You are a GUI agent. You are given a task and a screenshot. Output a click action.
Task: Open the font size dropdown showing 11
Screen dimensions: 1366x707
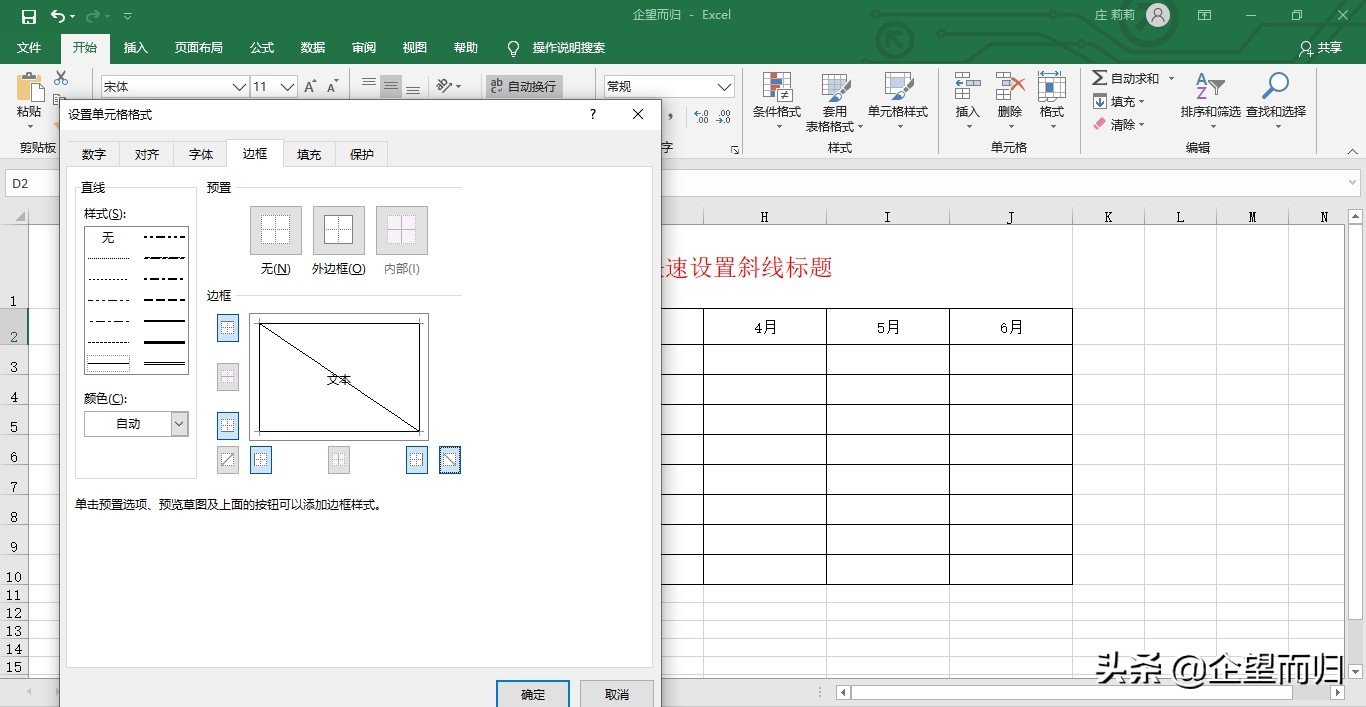click(x=287, y=86)
